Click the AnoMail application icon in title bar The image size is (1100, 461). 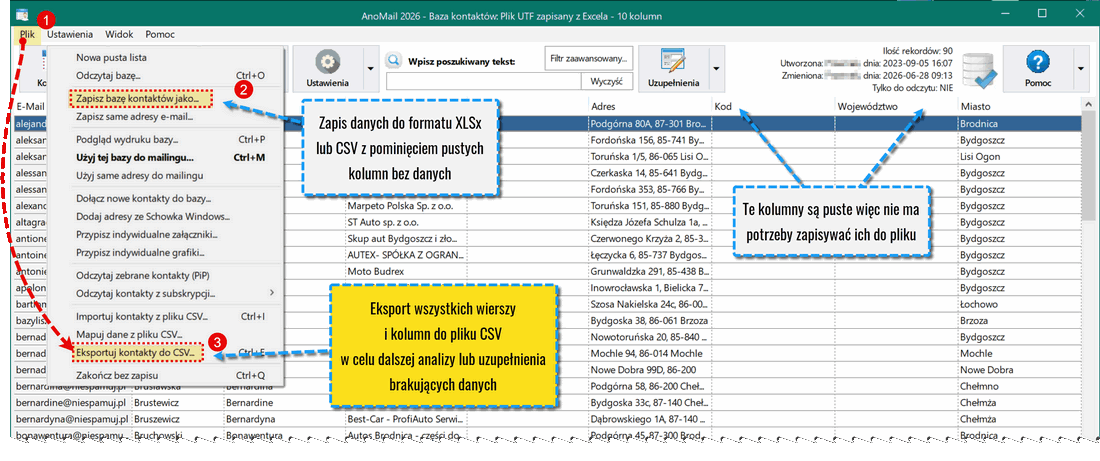[x=23, y=14]
